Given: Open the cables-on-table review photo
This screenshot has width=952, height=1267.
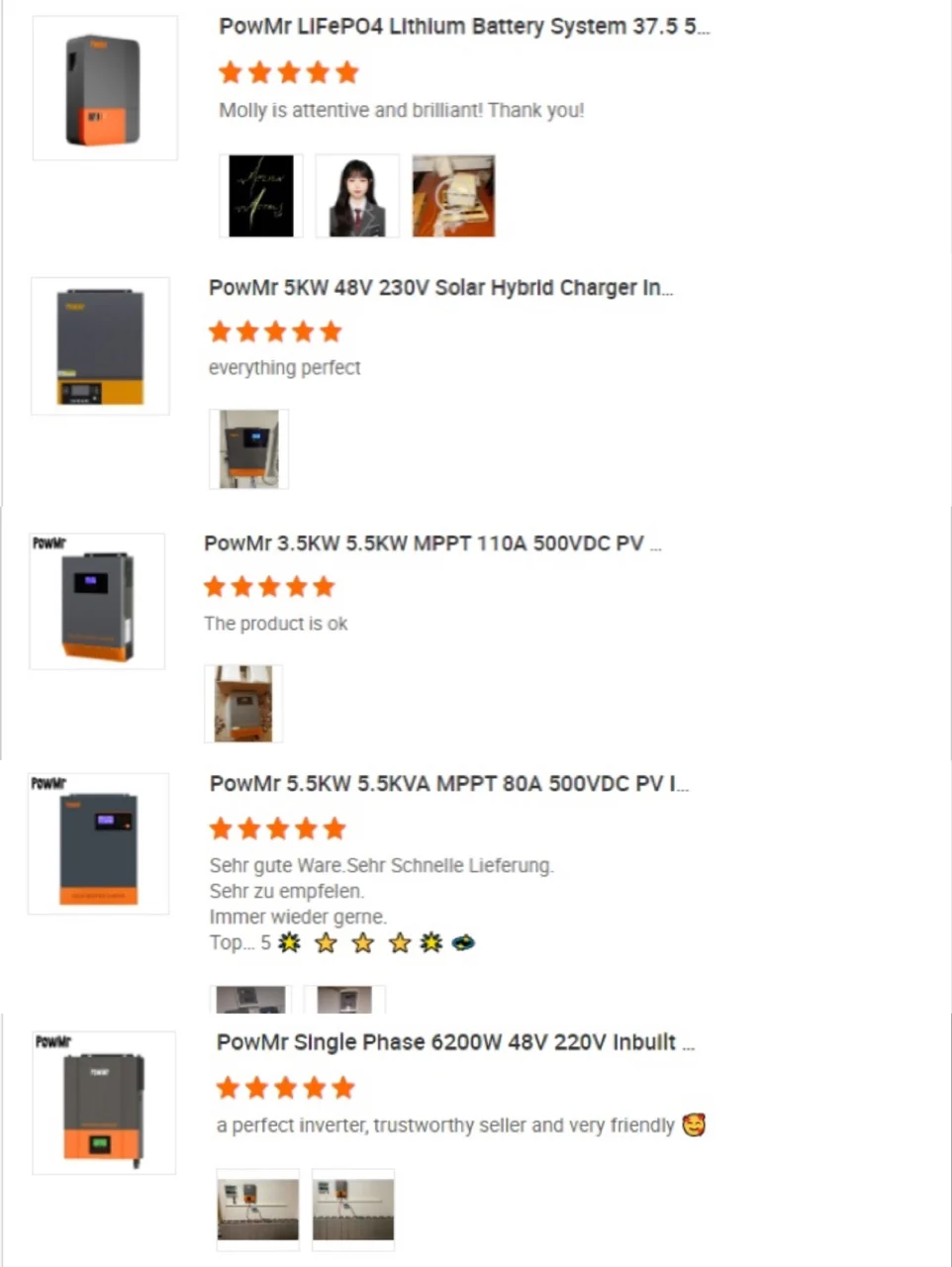Looking at the screenshot, I should pos(453,195).
